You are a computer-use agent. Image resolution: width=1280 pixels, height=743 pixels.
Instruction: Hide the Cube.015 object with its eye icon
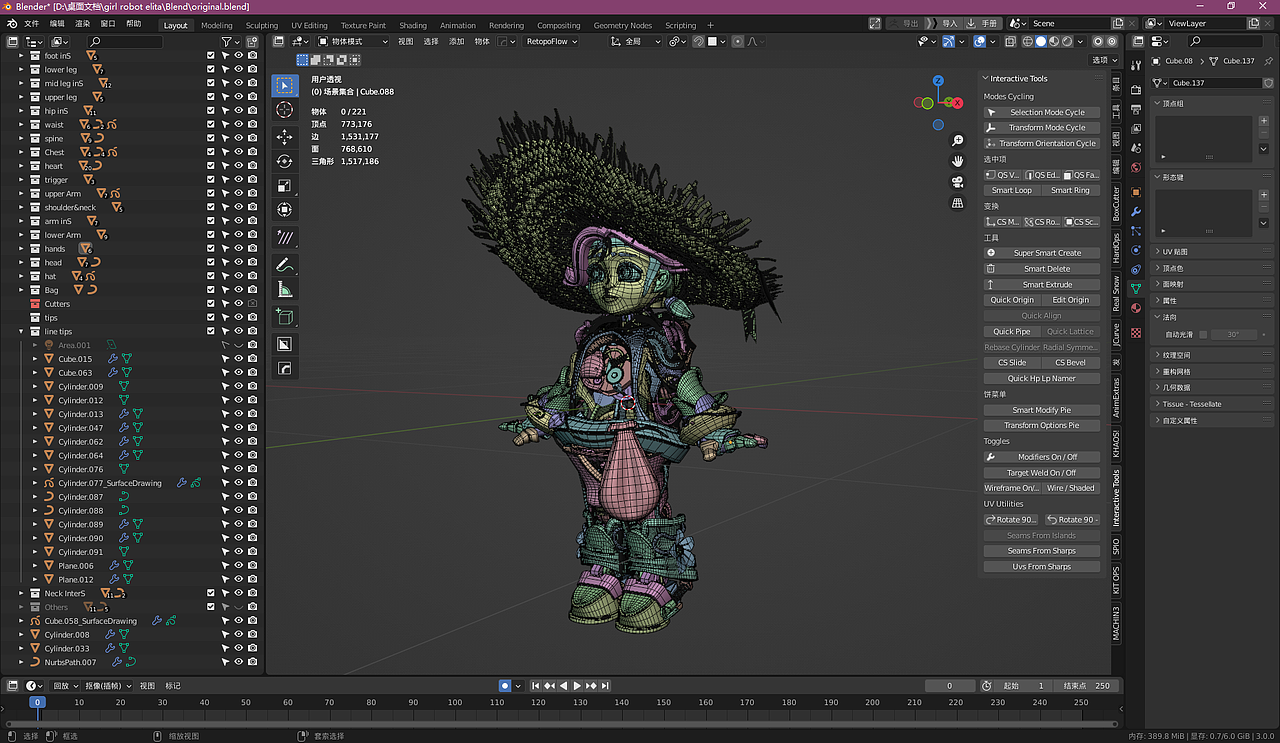pyautogui.click(x=239, y=359)
